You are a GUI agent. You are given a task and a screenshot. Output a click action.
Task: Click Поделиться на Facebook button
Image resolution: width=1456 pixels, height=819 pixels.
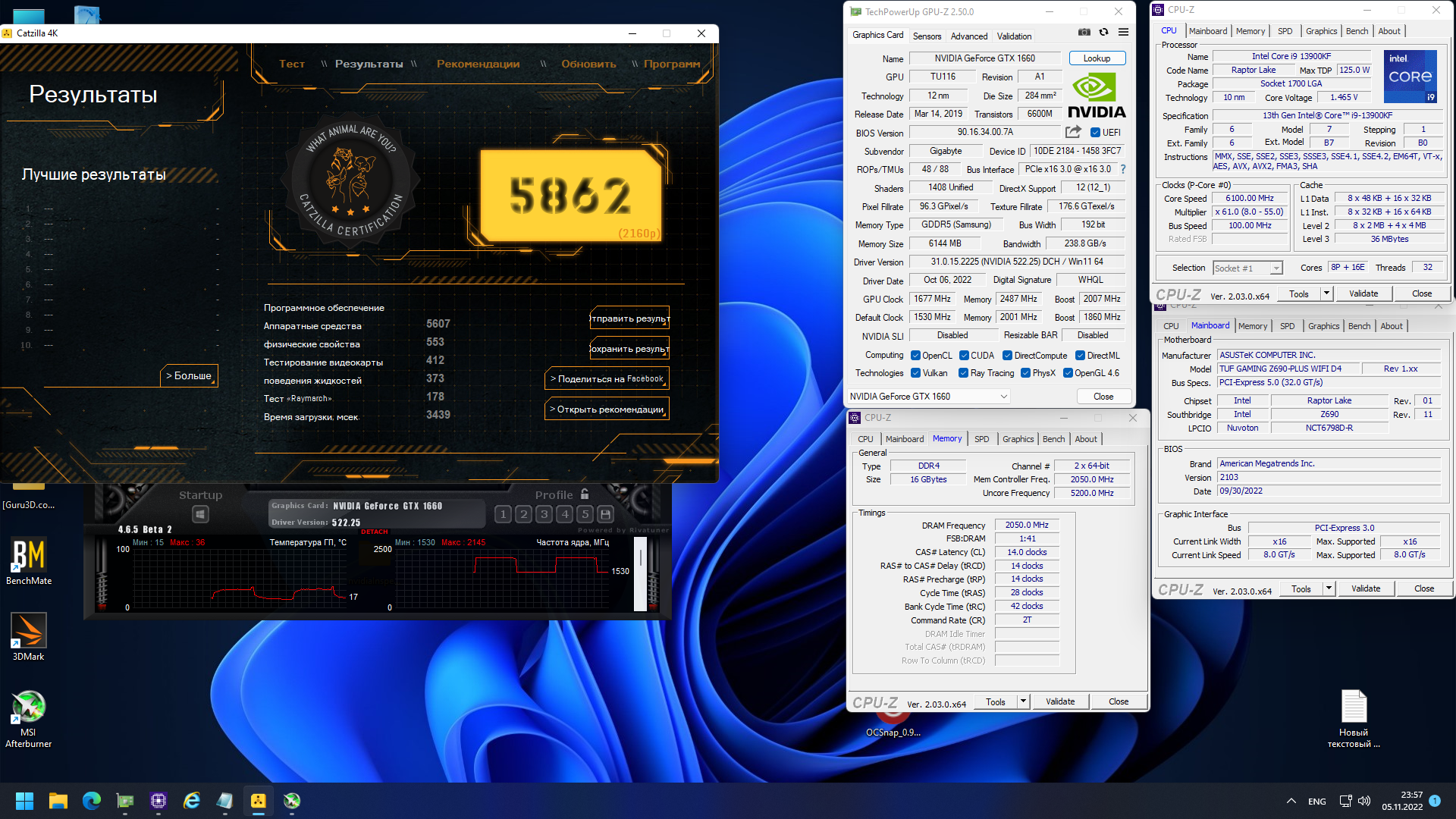point(607,378)
